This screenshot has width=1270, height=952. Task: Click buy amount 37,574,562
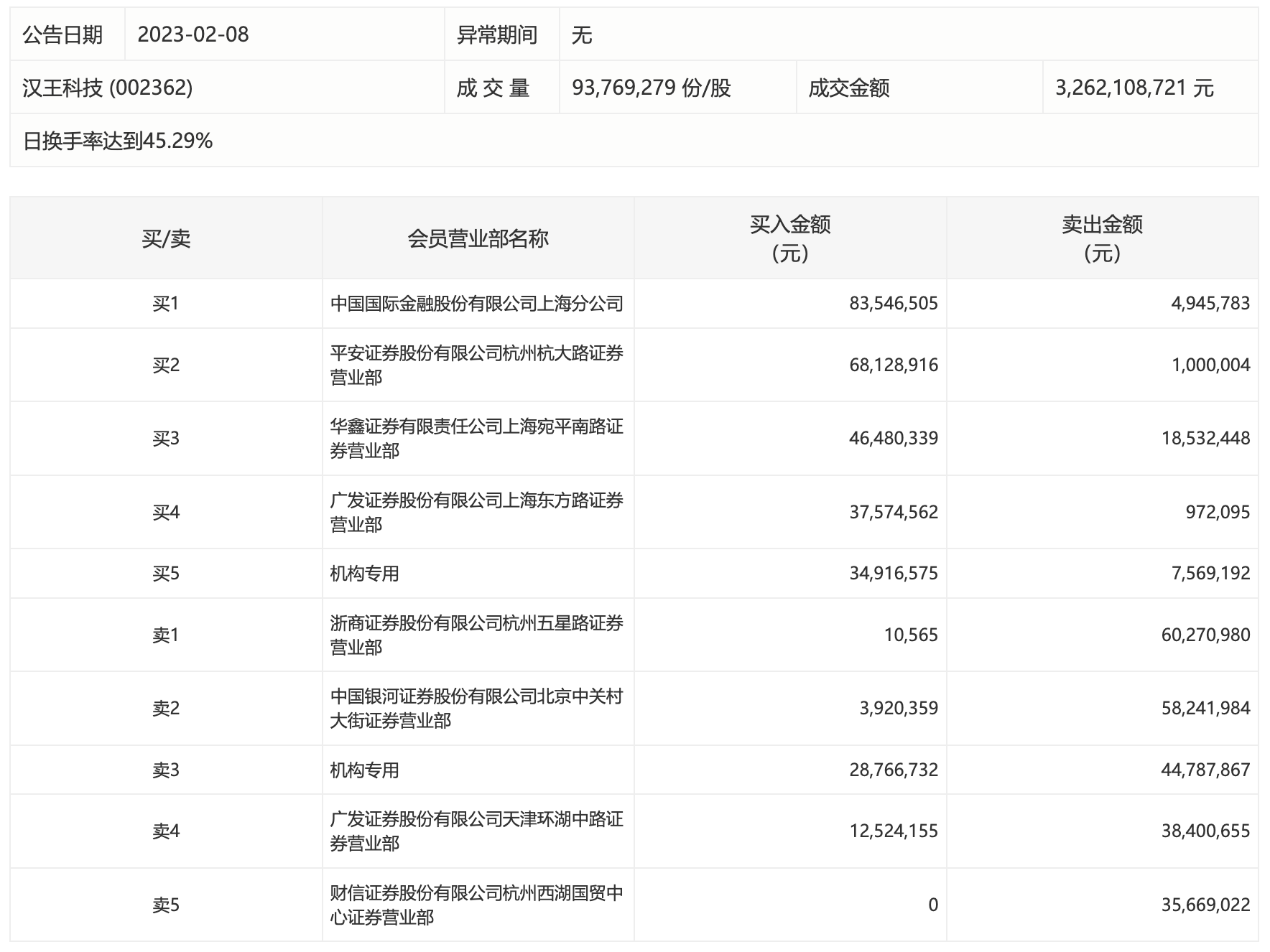point(894,513)
